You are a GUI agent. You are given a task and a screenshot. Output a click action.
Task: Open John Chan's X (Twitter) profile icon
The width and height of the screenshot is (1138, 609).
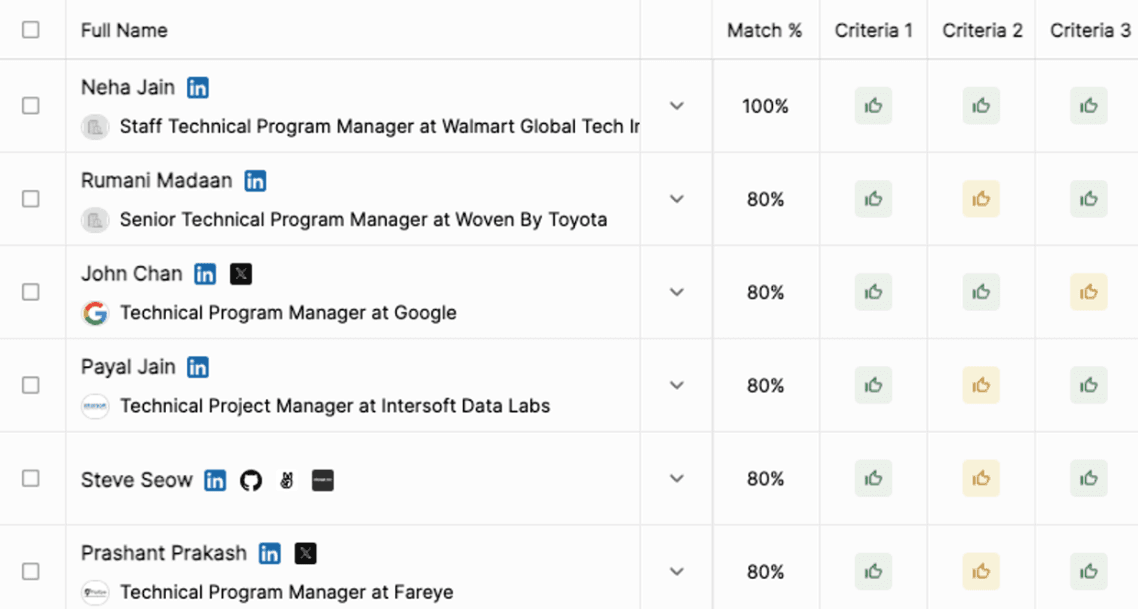240,274
